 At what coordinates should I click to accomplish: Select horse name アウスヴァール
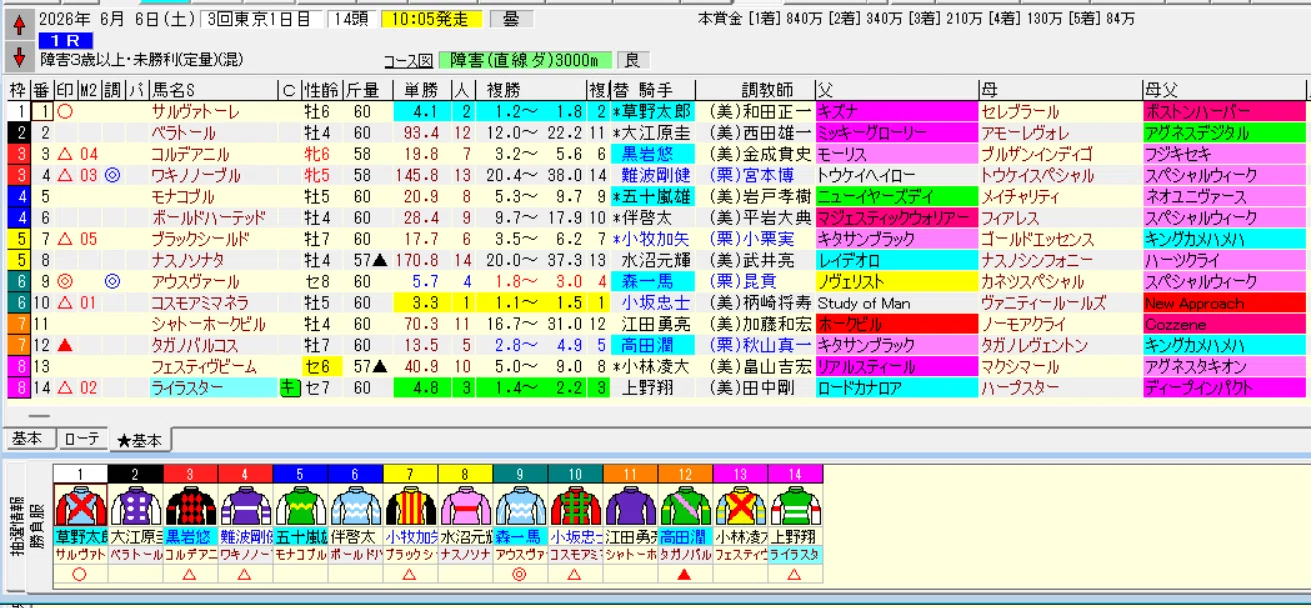pyautogui.click(x=195, y=282)
